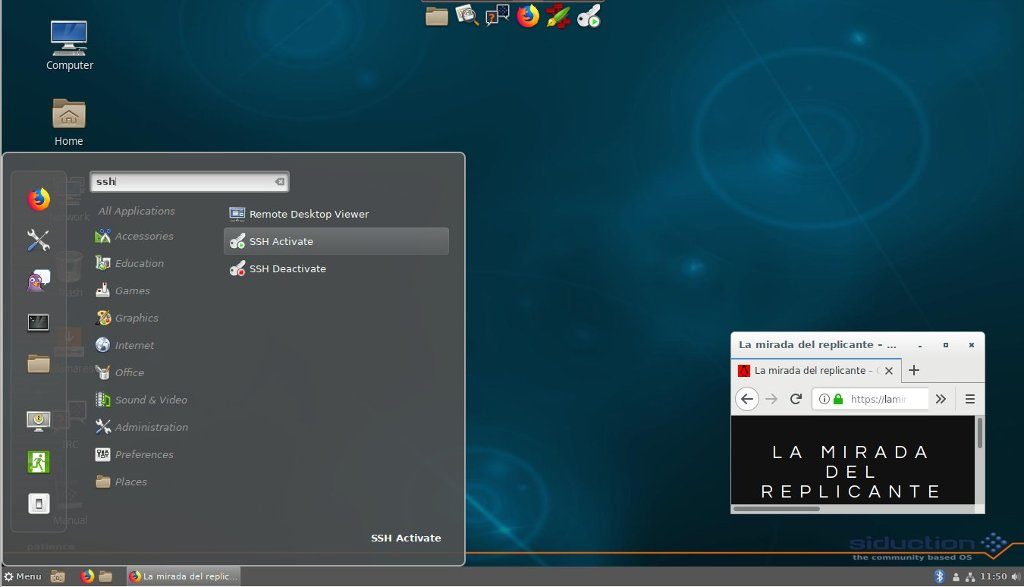
Task: Launch the SSH key icon in top dock
Action: tap(589, 16)
